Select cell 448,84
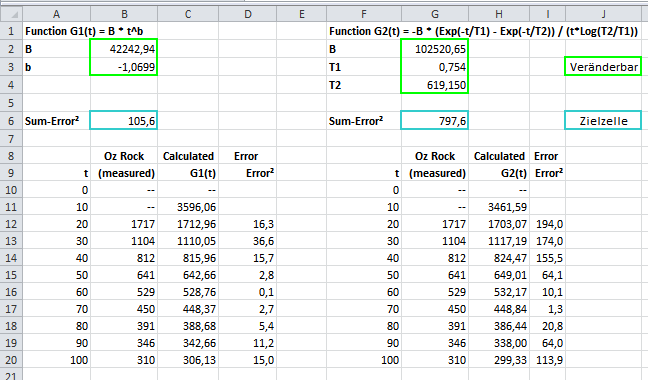The height and width of the screenshot is (380, 648). [499, 309]
